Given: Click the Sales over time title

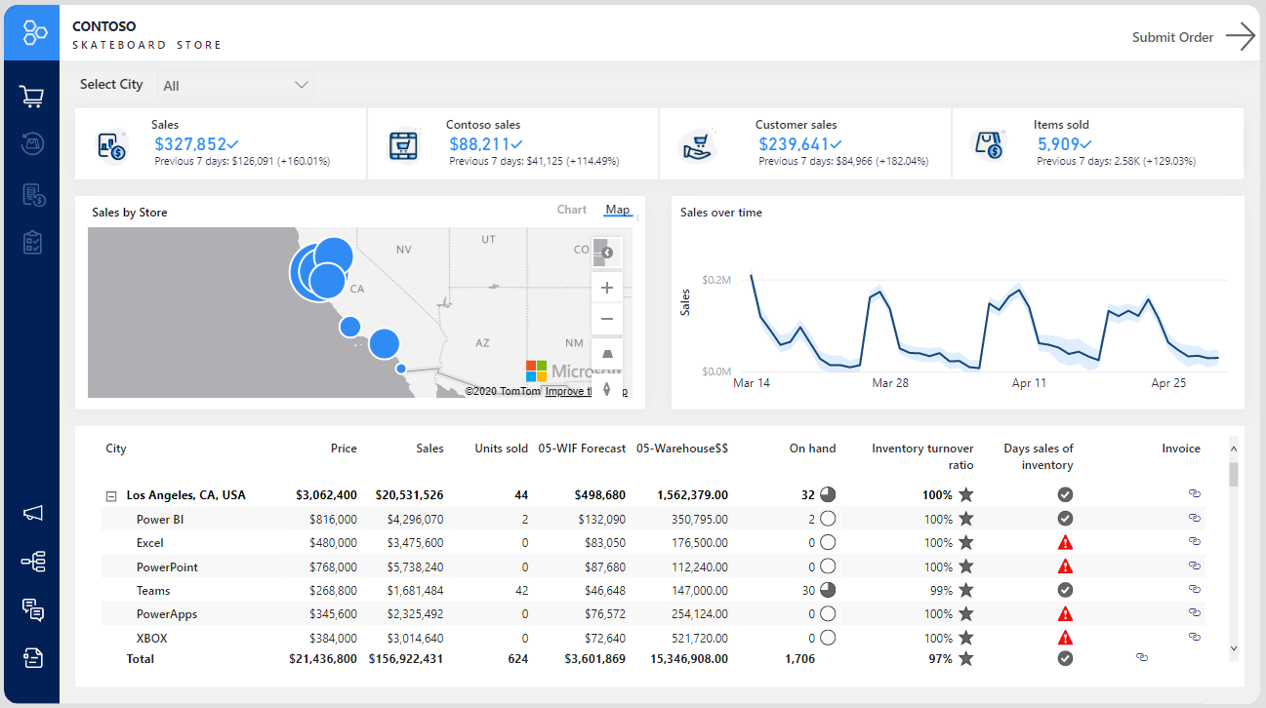Looking at the screenshot, I should [x=721, y=212].
